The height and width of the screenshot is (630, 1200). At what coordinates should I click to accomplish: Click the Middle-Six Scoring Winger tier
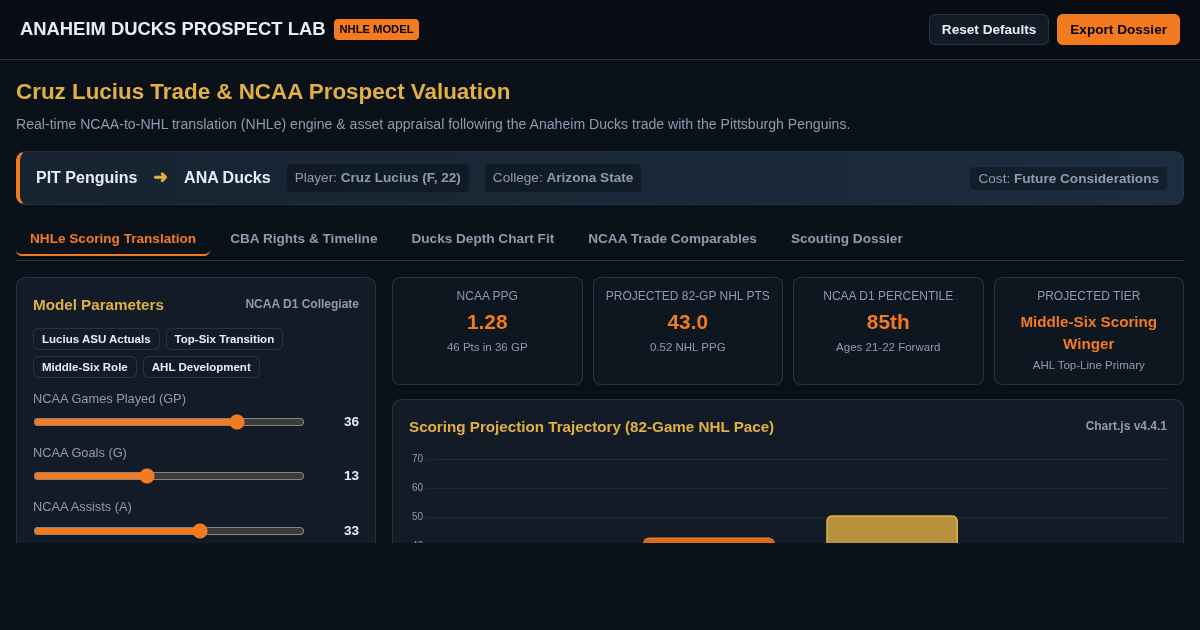coord(1089,333)
